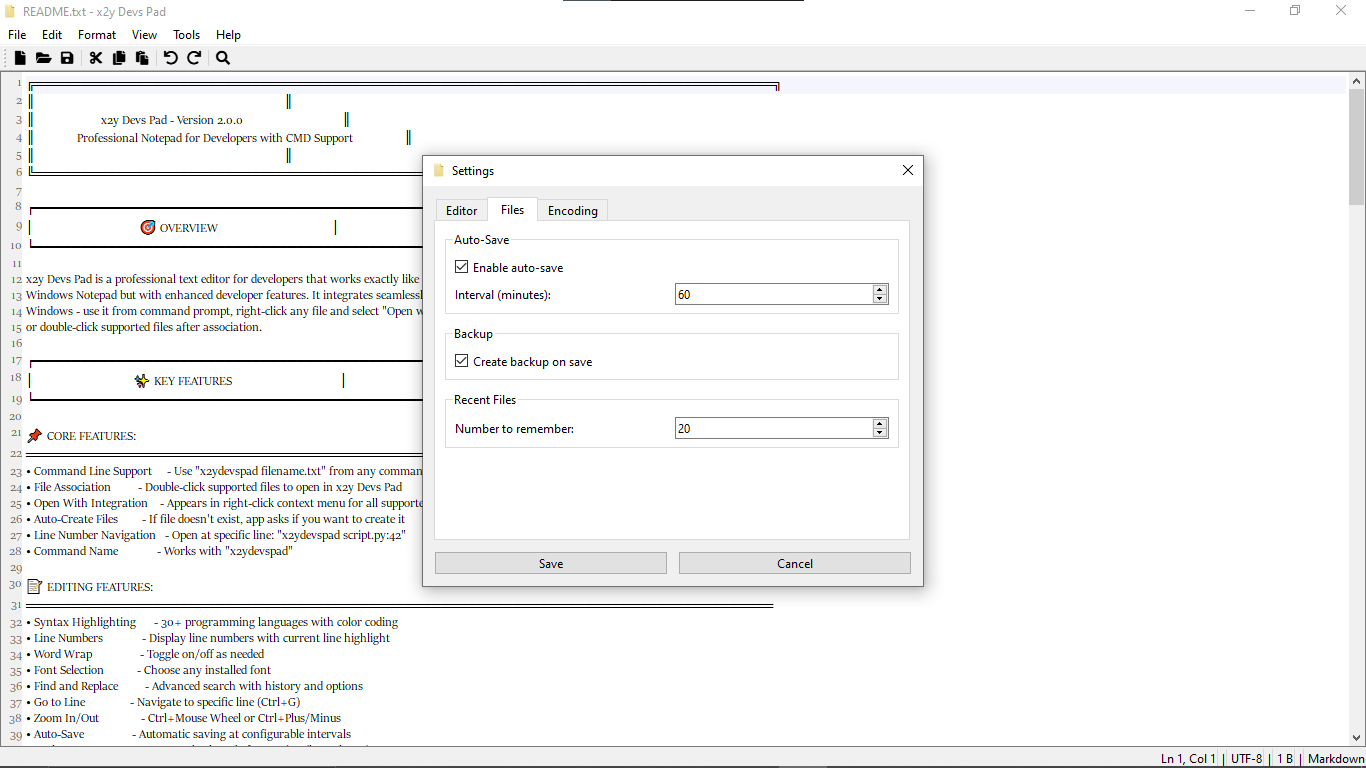Click the Markdown language status entry
The width and height of the screenshot is (1366, 768).
point(1336,759)
